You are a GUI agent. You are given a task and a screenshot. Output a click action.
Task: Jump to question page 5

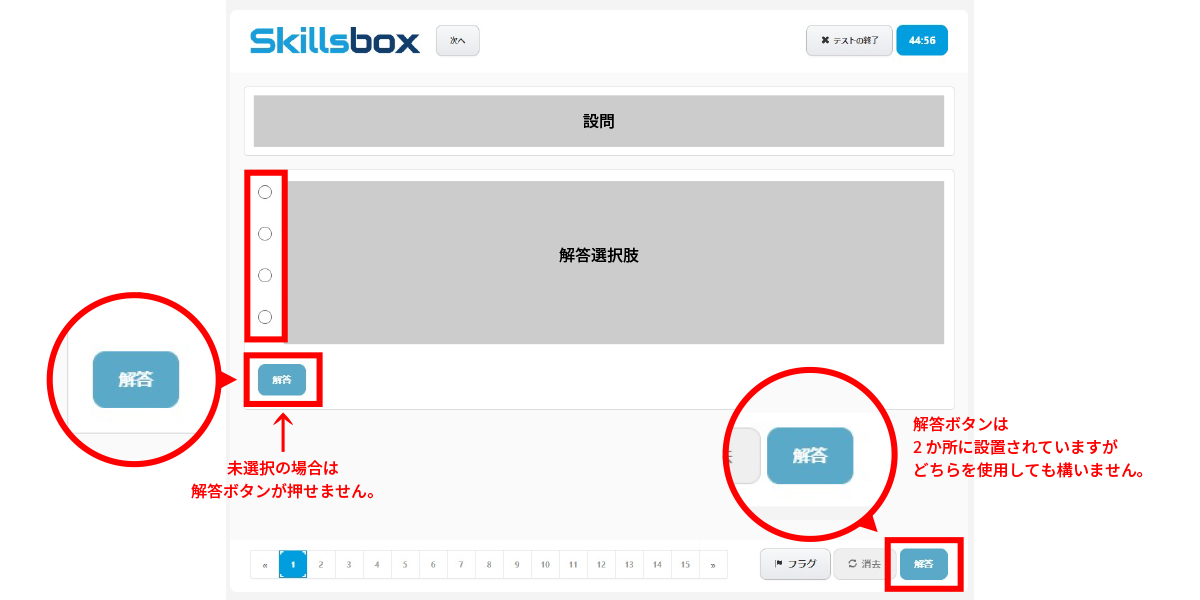(x=405, y=564)
